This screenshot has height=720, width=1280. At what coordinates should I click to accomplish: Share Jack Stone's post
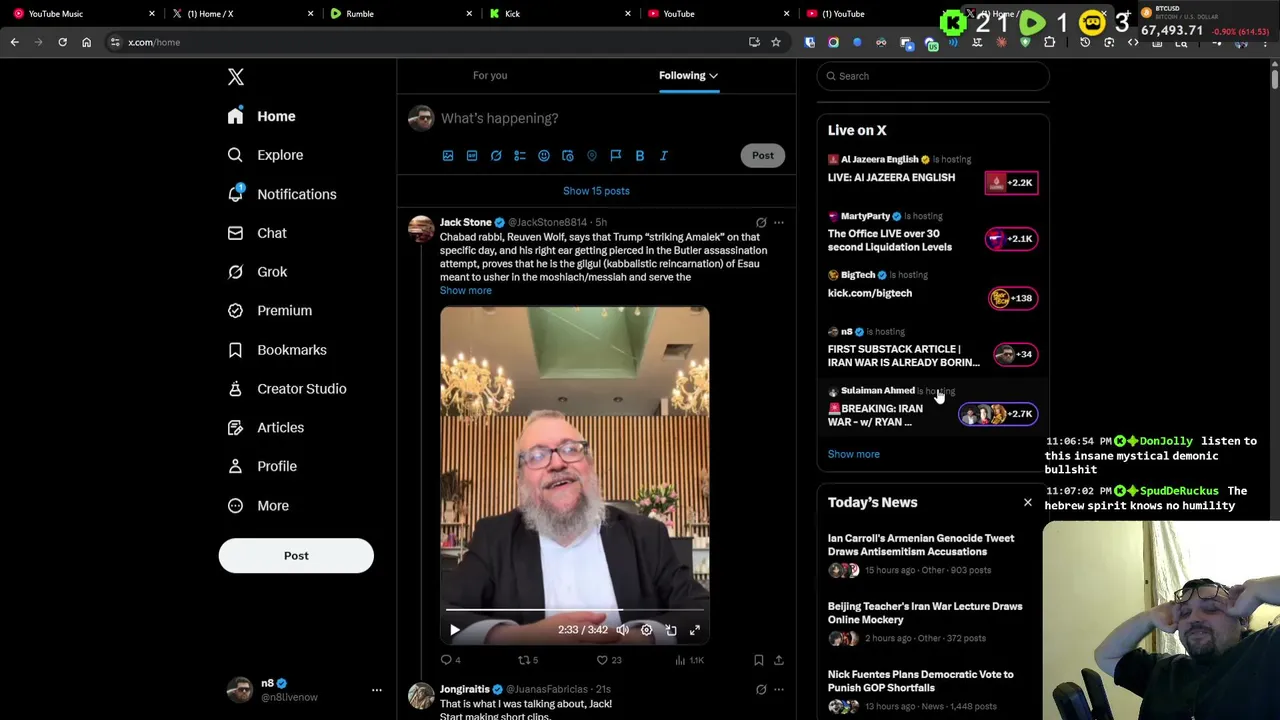(x=779, y=660)
